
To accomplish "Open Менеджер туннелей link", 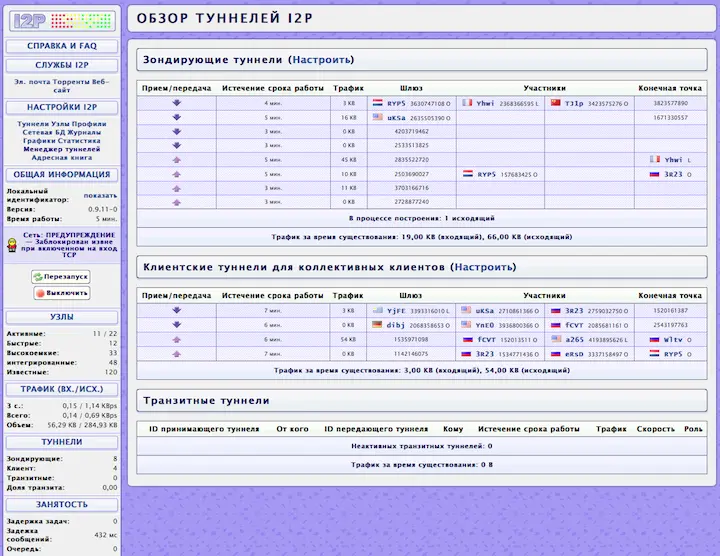I will 62,149.
